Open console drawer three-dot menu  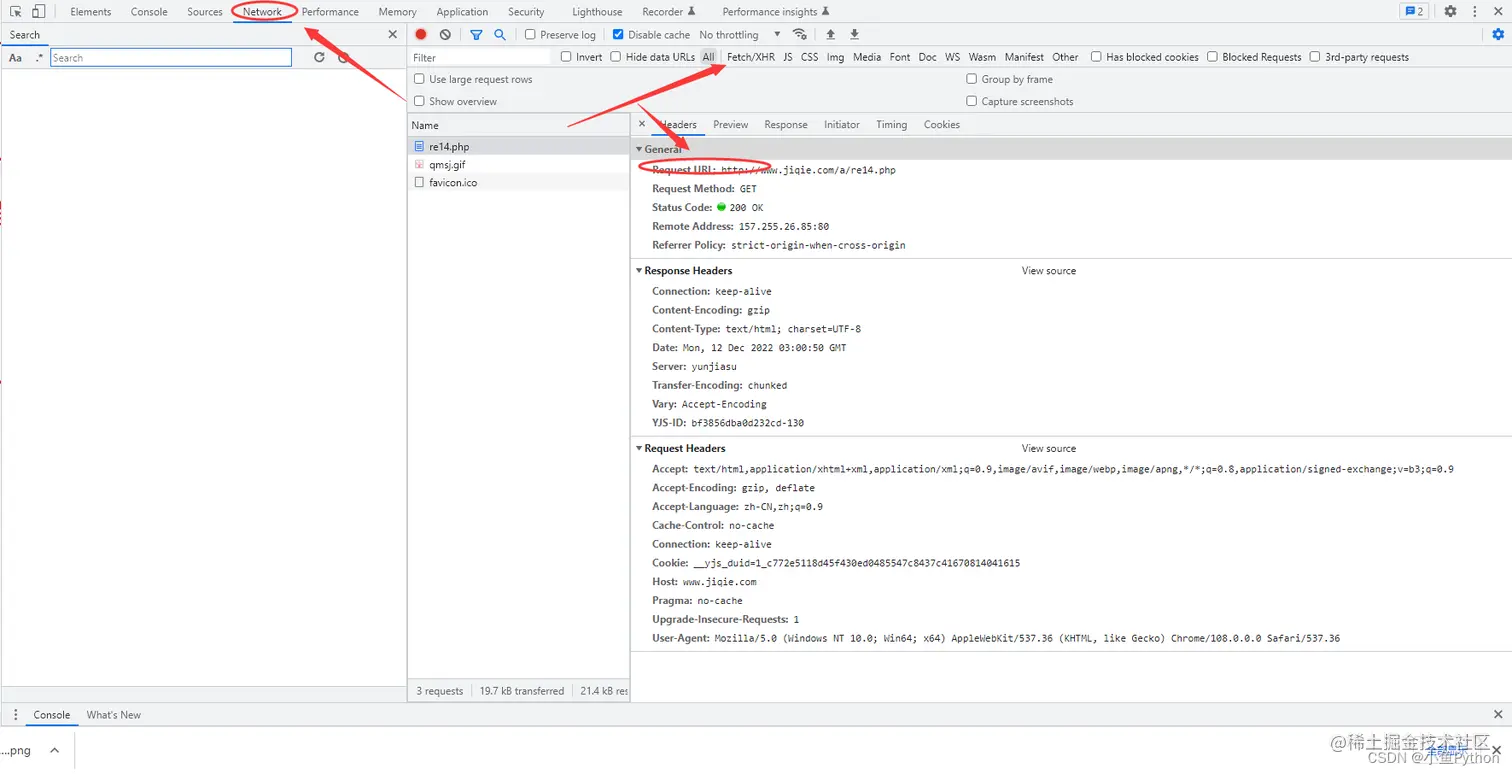click(x=15, y=715)
